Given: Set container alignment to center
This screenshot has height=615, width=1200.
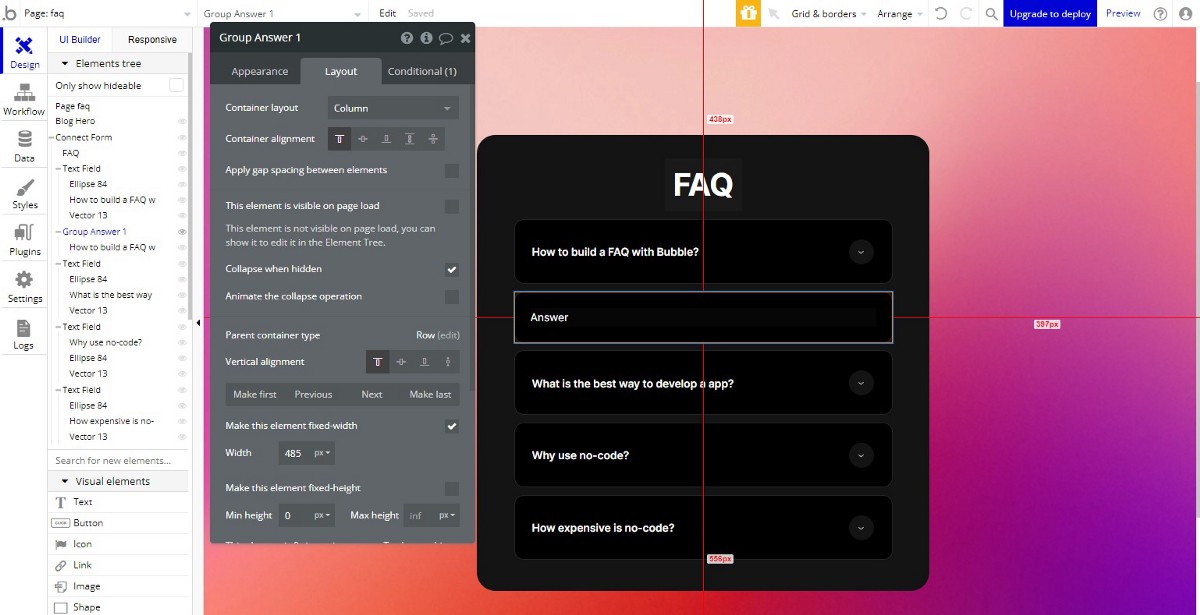Looking at the screenshot, I should point(362,139).
